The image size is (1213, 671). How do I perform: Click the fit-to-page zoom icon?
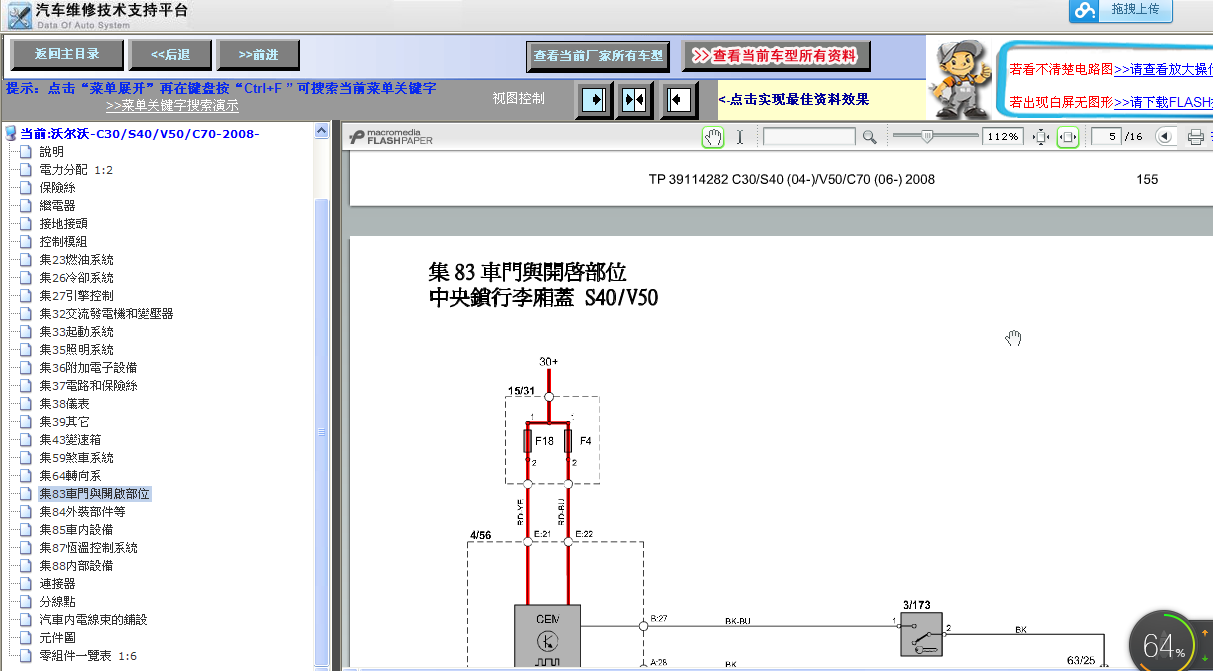[1040, 137]
